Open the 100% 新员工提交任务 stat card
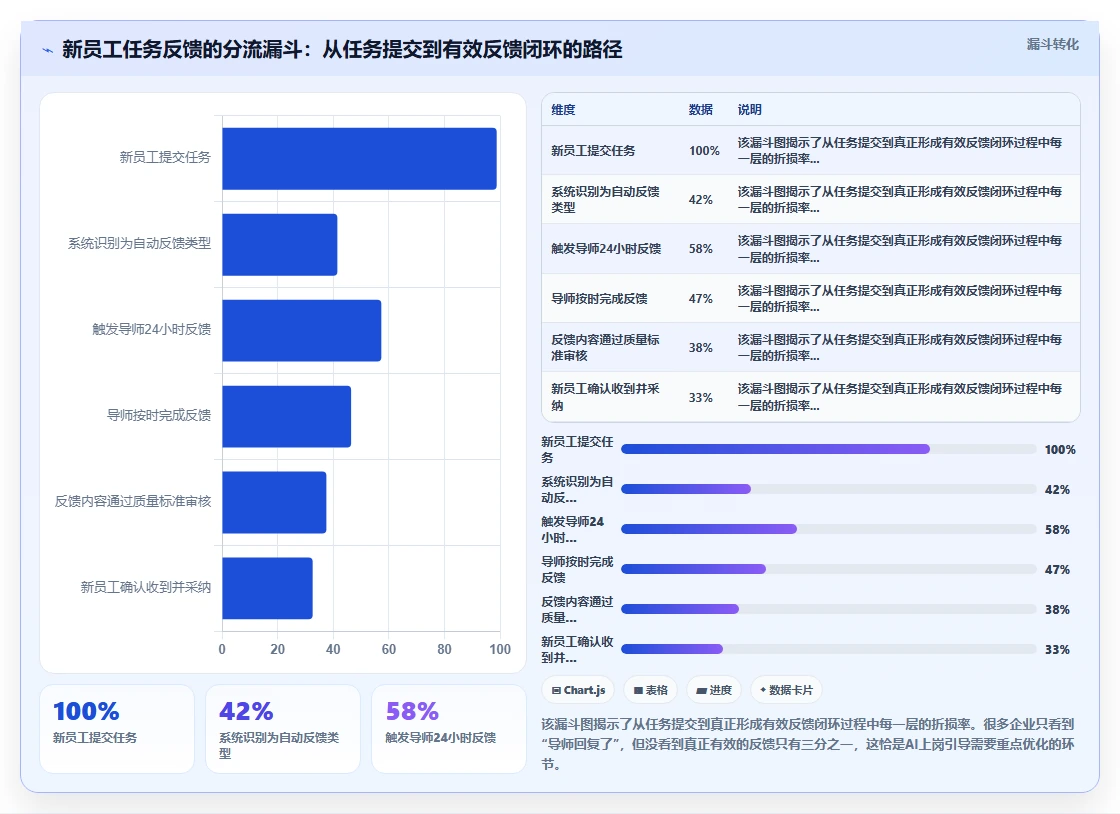1120x814 pixels. [x=117, y=729]
